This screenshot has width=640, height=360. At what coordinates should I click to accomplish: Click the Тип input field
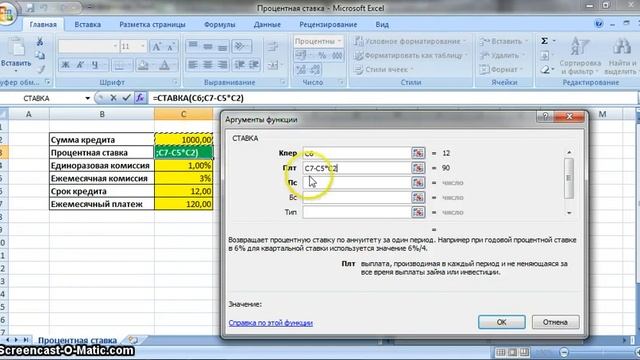(357, 212)
